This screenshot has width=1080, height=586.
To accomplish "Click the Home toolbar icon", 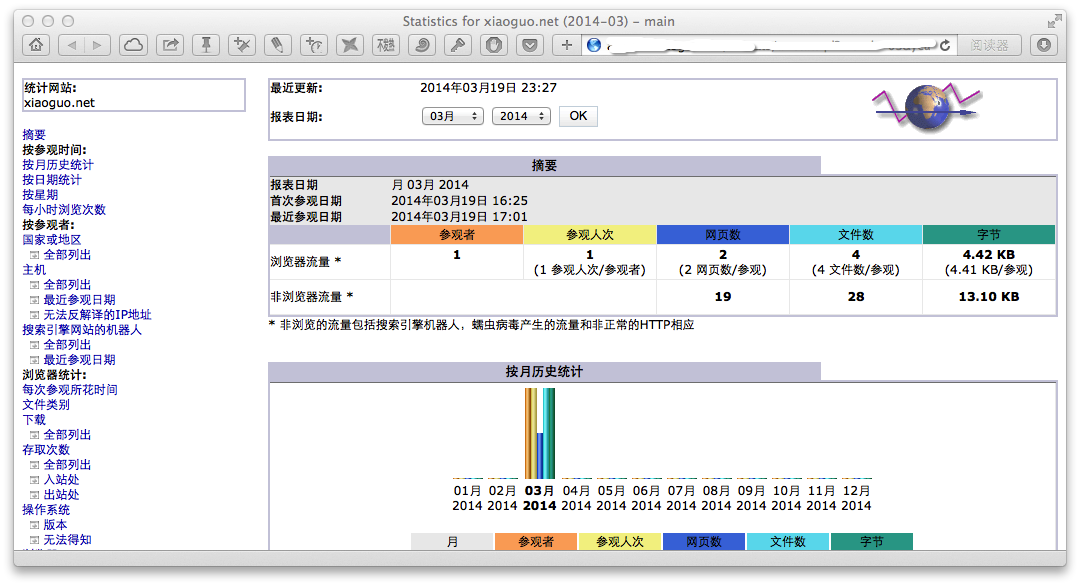I will [36, 45].
